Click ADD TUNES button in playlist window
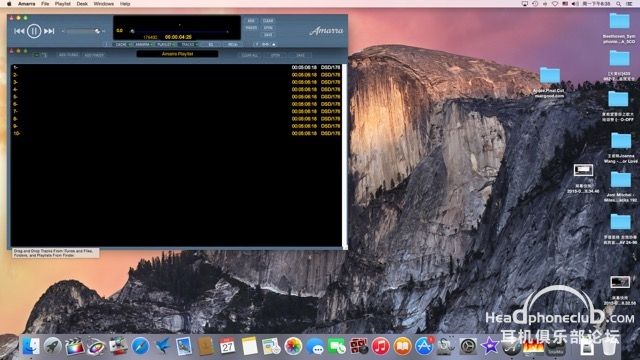 69,55
